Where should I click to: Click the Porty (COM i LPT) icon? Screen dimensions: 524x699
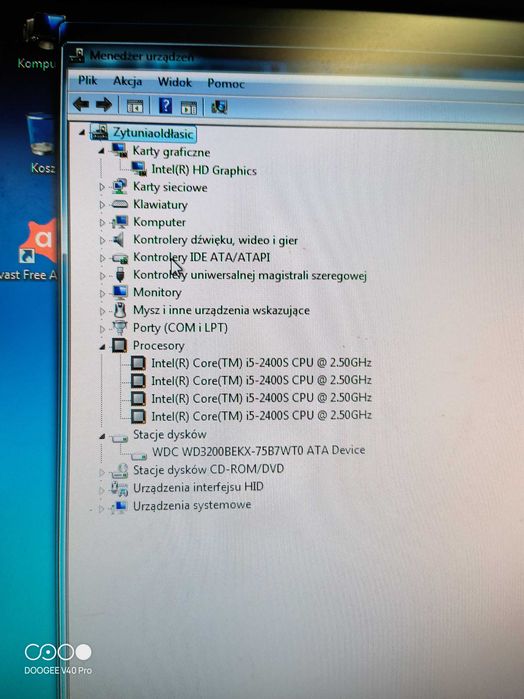tap(120, 328)
